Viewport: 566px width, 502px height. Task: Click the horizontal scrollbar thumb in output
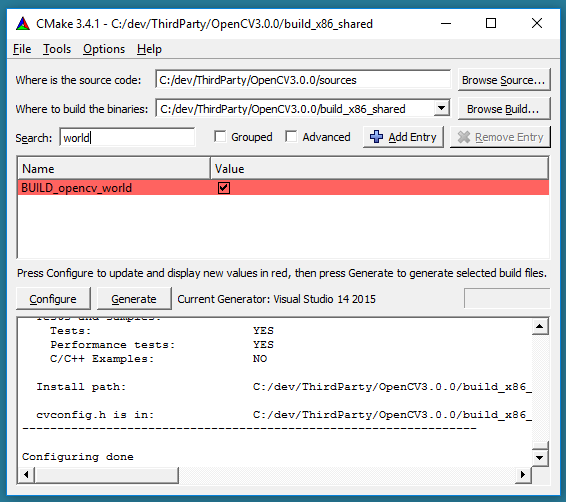pyautogui.click(x=106, y=475)
